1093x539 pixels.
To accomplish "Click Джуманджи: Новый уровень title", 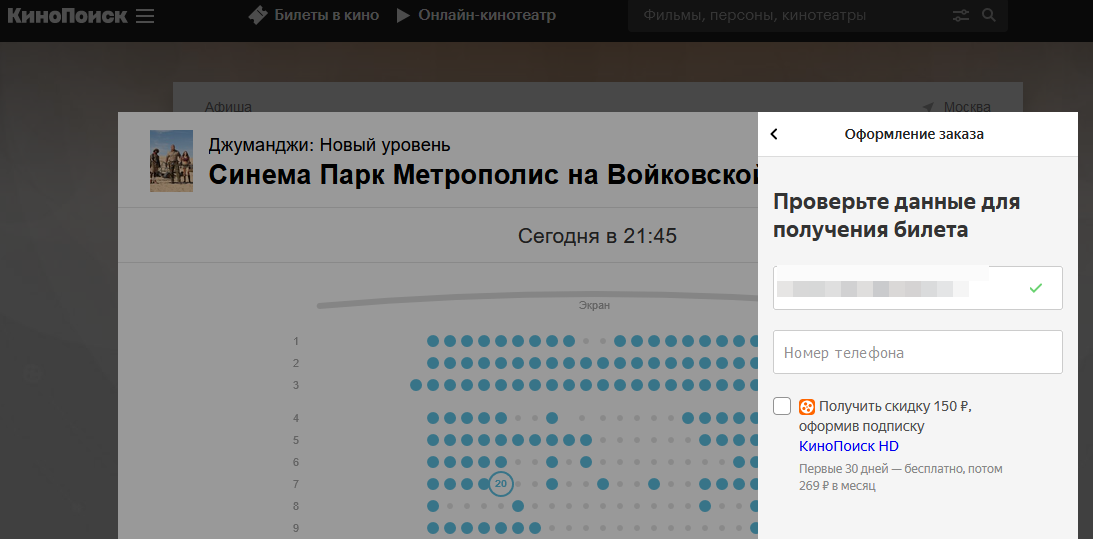I will tap(329, 145).
